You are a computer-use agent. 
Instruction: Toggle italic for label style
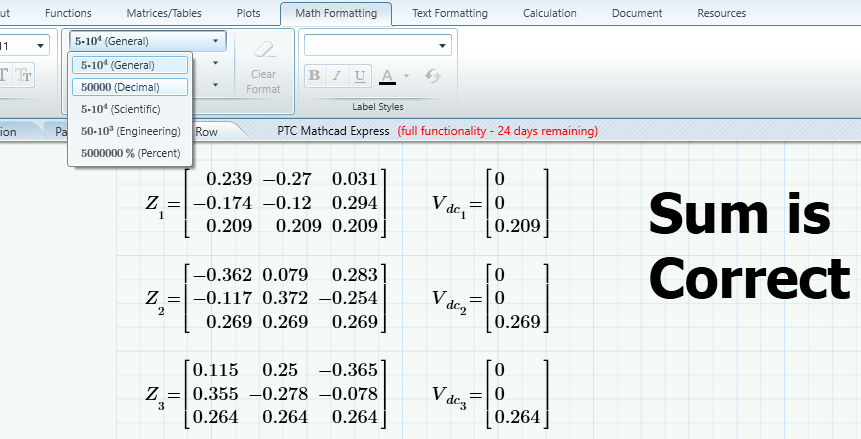[x=337, y=76]
